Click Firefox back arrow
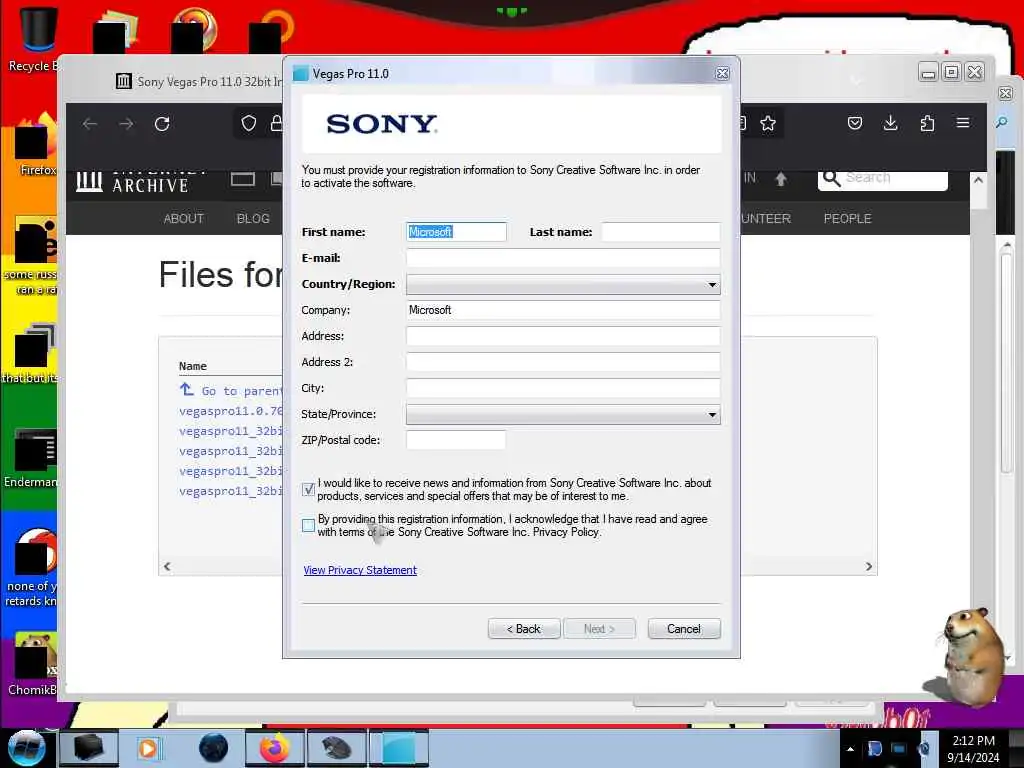 pos(90,123)
